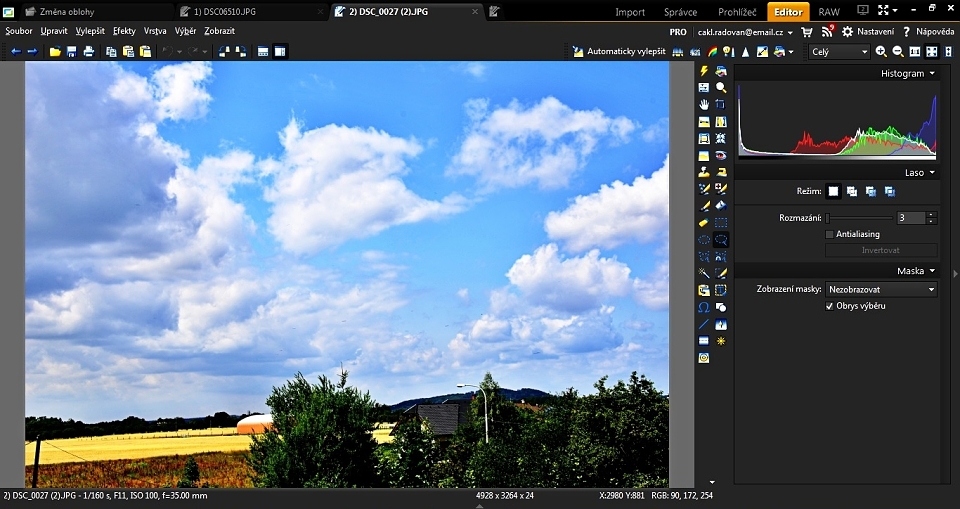Choose the Red-eye removal tool

click(721, 155)
